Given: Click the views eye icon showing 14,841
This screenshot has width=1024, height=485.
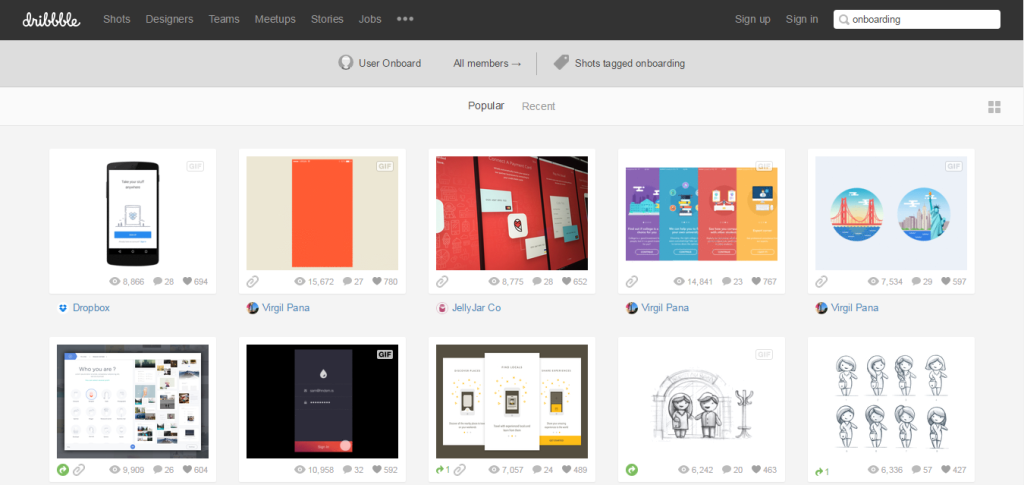Looking at the screenshot, I should pos(680,282).
